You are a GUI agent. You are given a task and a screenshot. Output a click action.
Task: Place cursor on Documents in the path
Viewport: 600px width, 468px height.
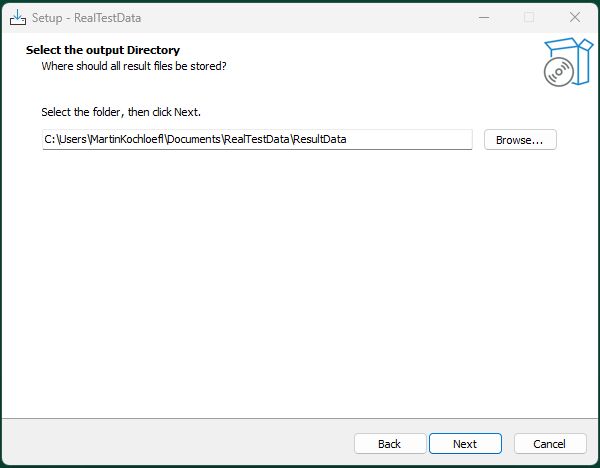tap(194, 139)
